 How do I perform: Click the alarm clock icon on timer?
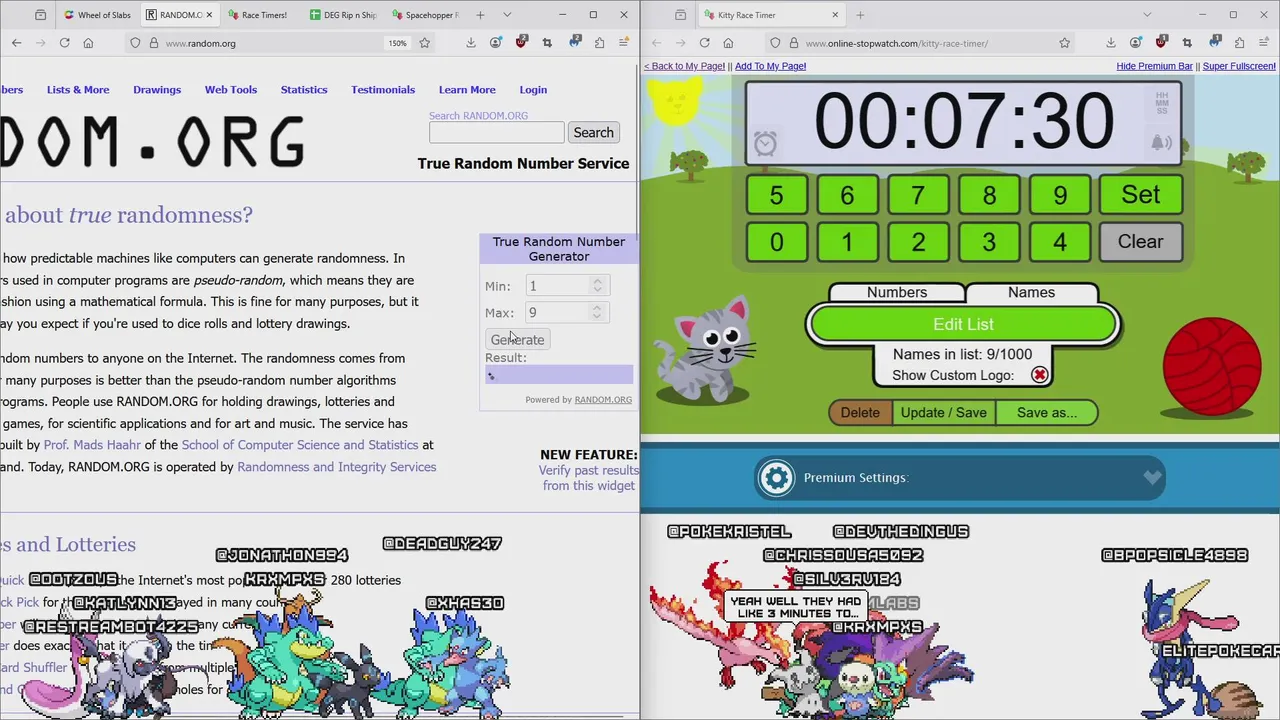point(765,144)
